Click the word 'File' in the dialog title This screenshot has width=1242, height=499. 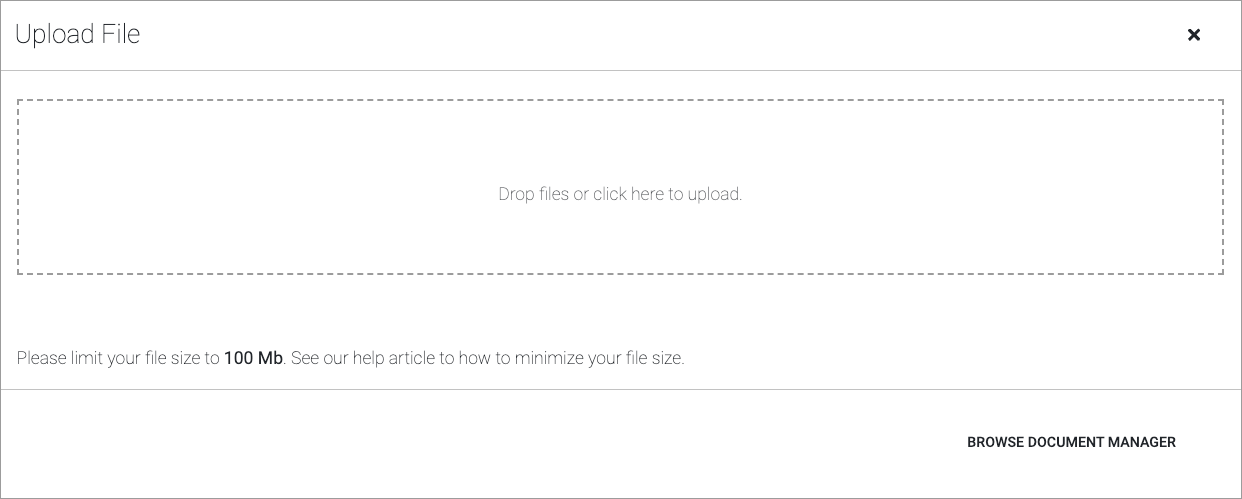122,35
